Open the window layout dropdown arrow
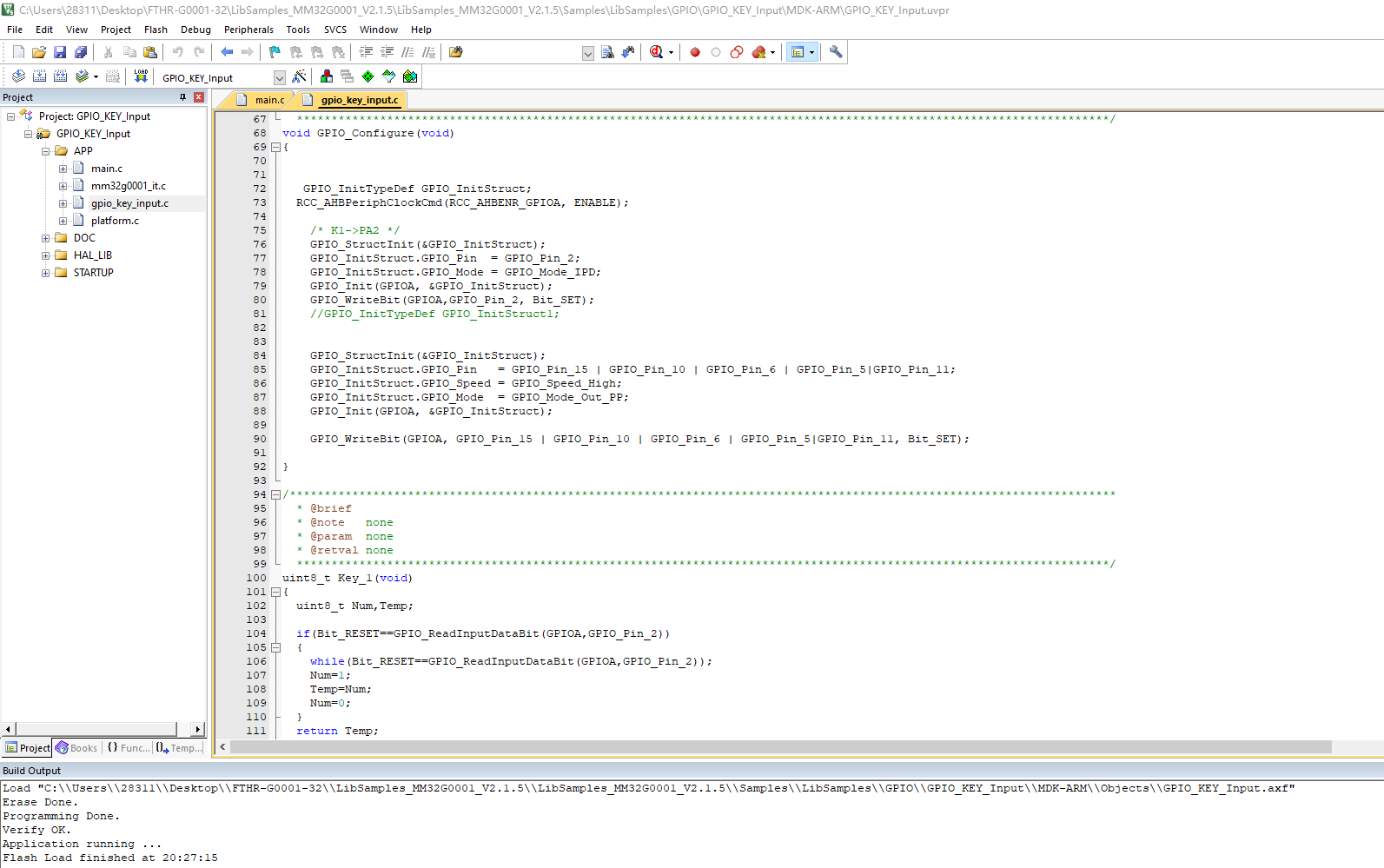Screen dimensions: 1384x868 pos(812,52)
